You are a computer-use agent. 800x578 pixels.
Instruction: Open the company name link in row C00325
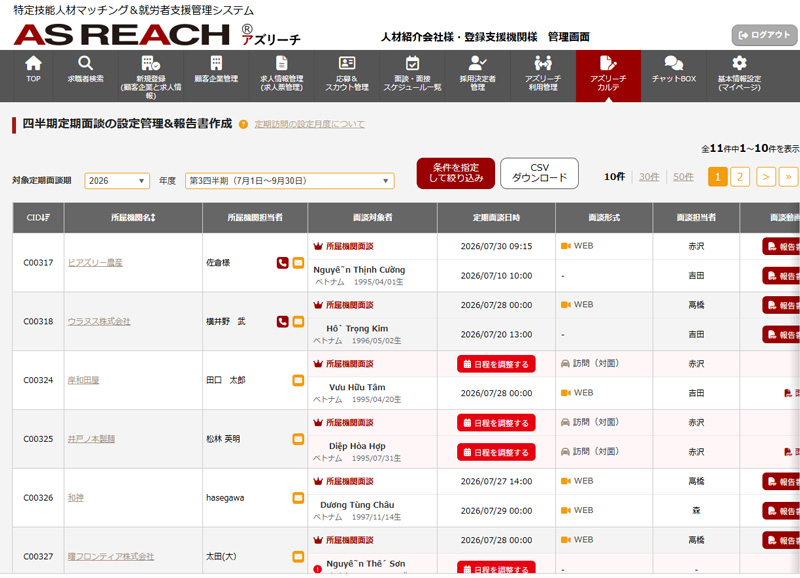coord(91,439)
